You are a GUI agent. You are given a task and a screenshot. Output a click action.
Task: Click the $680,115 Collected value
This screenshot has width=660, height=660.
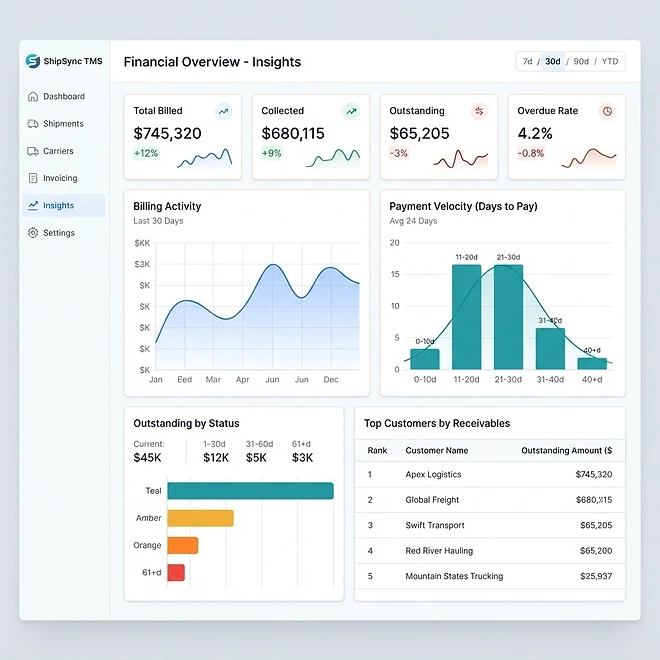click(293, 133)
